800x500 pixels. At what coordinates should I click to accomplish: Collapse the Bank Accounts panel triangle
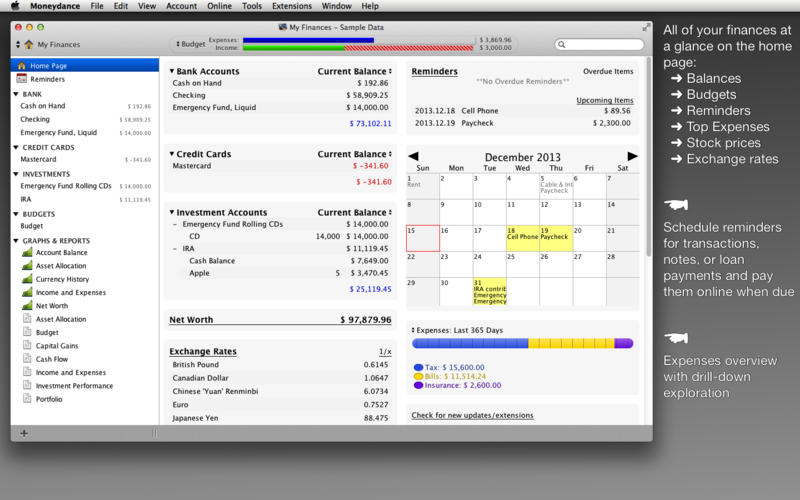click(172, 71)
